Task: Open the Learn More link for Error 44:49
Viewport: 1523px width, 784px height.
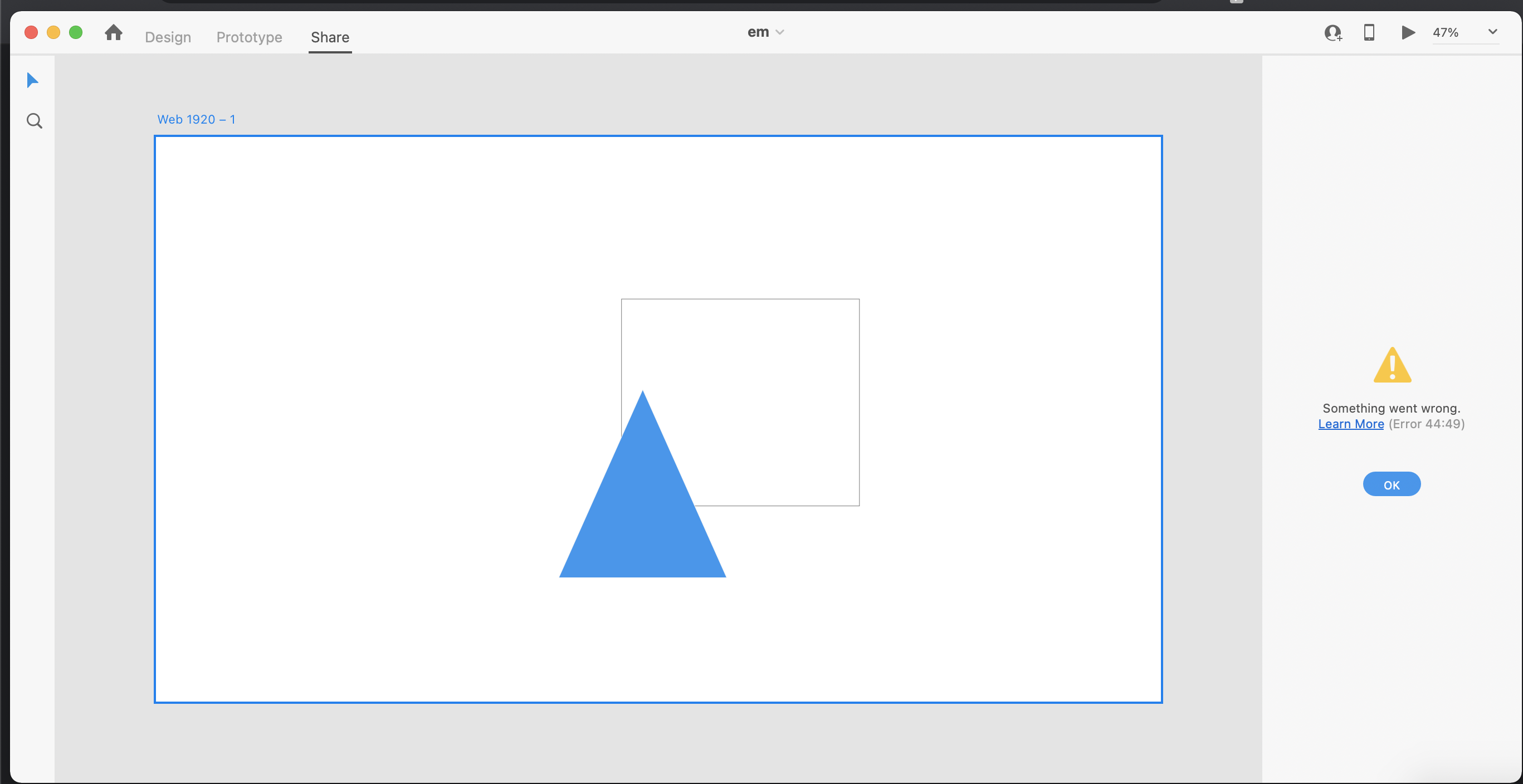Action: (1351, 424)
